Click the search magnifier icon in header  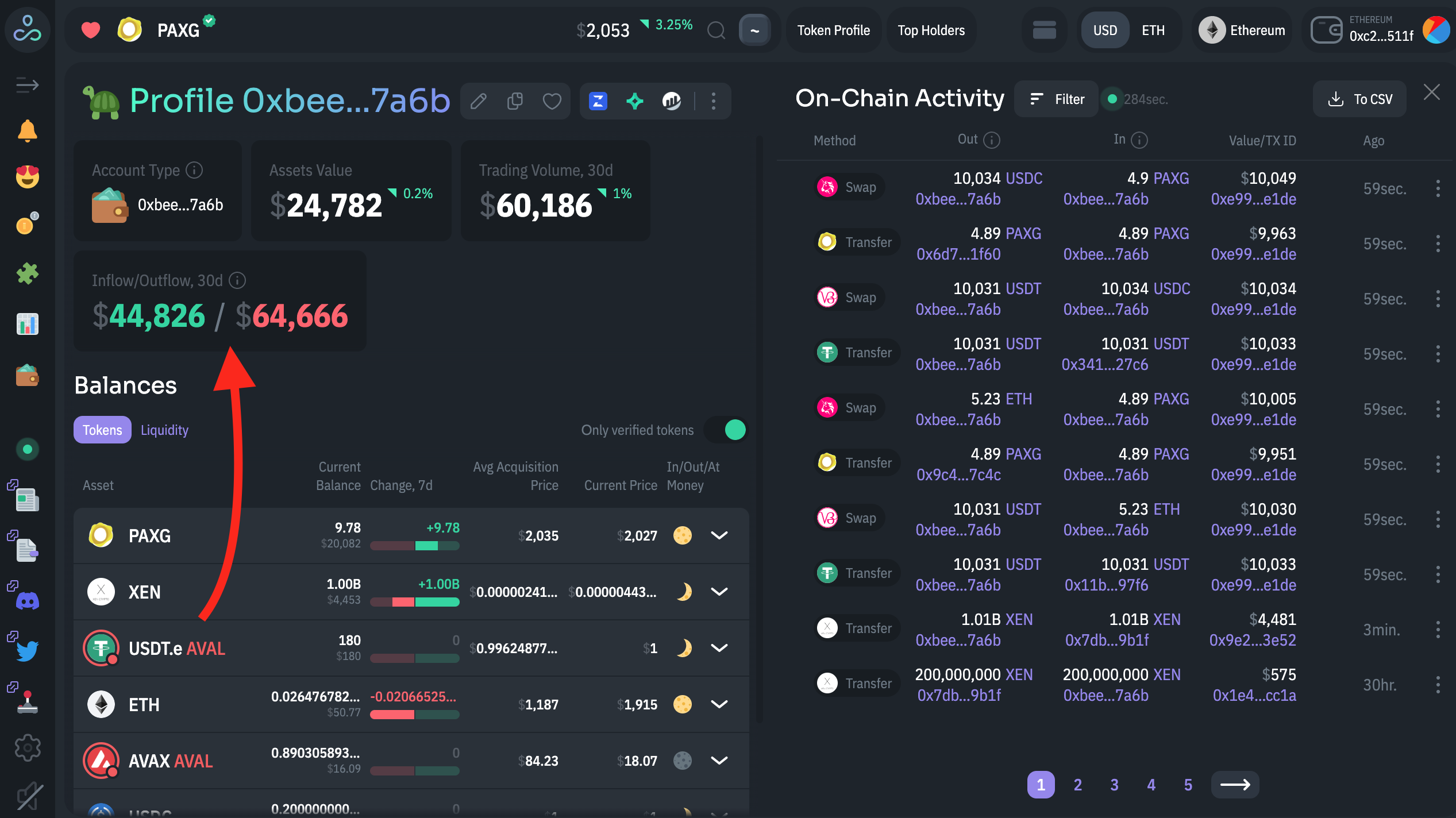716,30
